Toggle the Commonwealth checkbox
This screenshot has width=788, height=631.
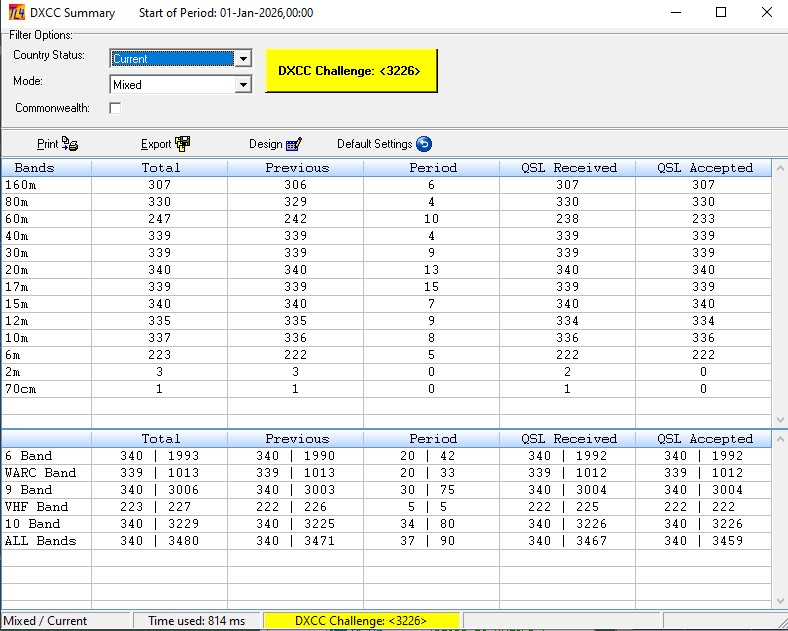[115, 108]
